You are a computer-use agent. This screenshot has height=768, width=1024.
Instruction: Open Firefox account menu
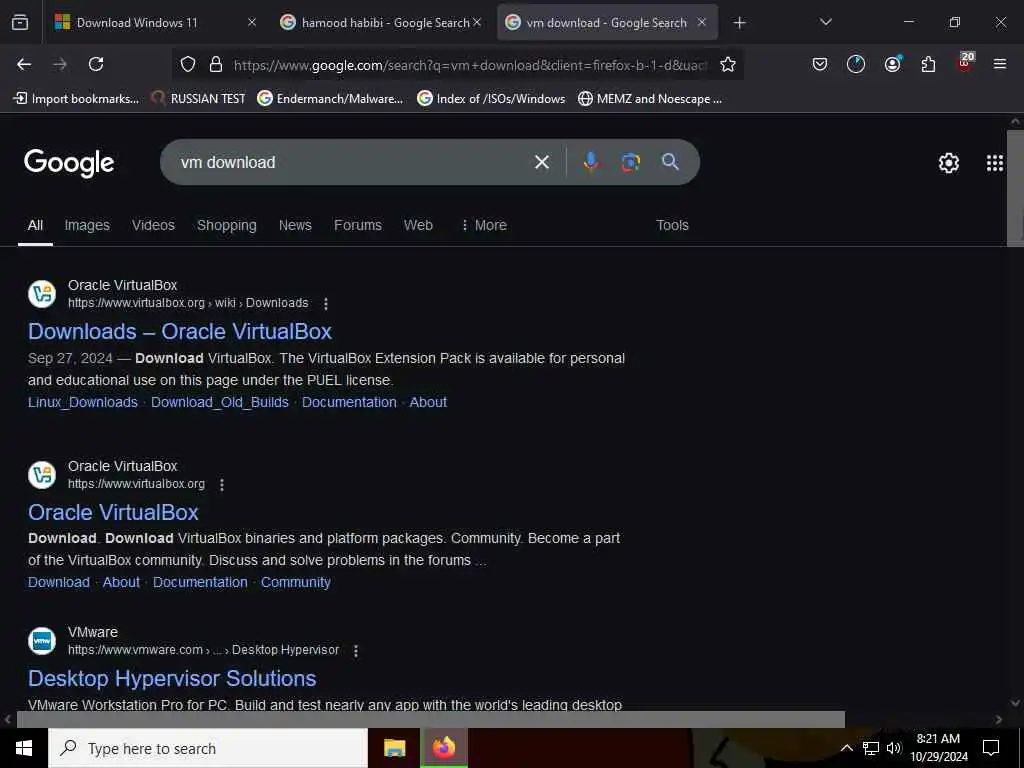coord(893,64)
